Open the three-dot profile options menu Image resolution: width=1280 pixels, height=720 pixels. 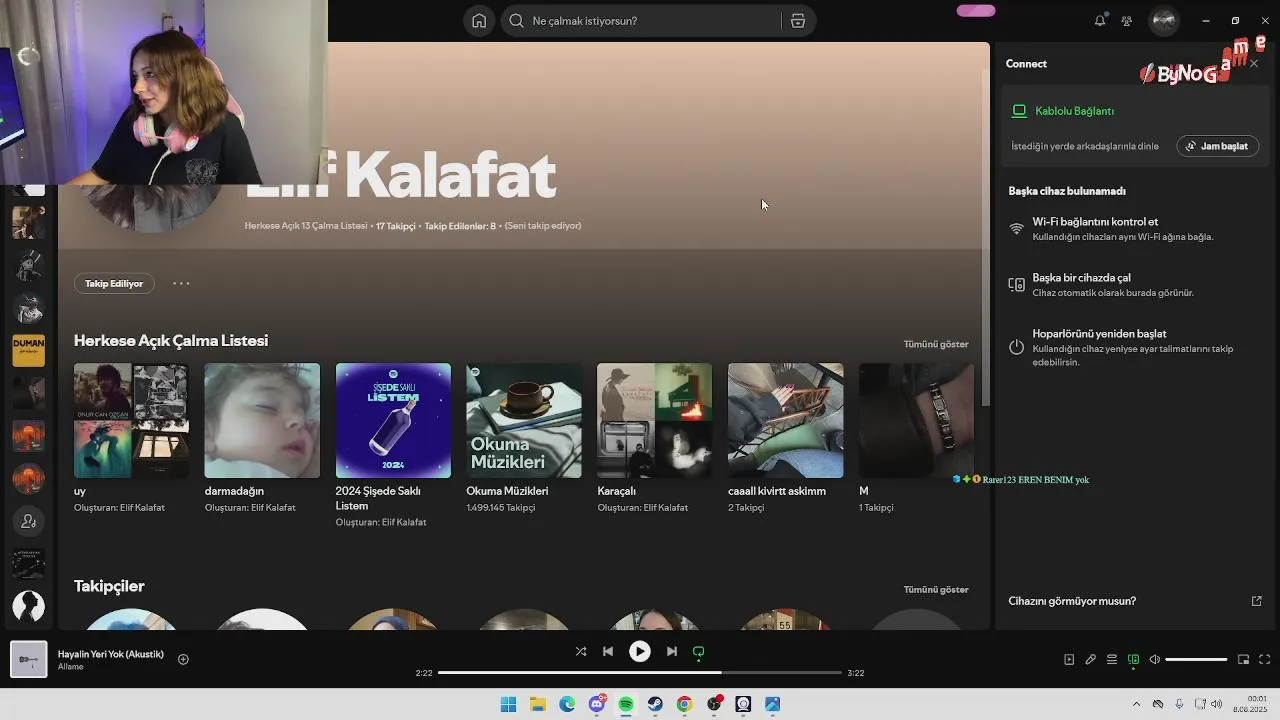(x=181, y=283)
